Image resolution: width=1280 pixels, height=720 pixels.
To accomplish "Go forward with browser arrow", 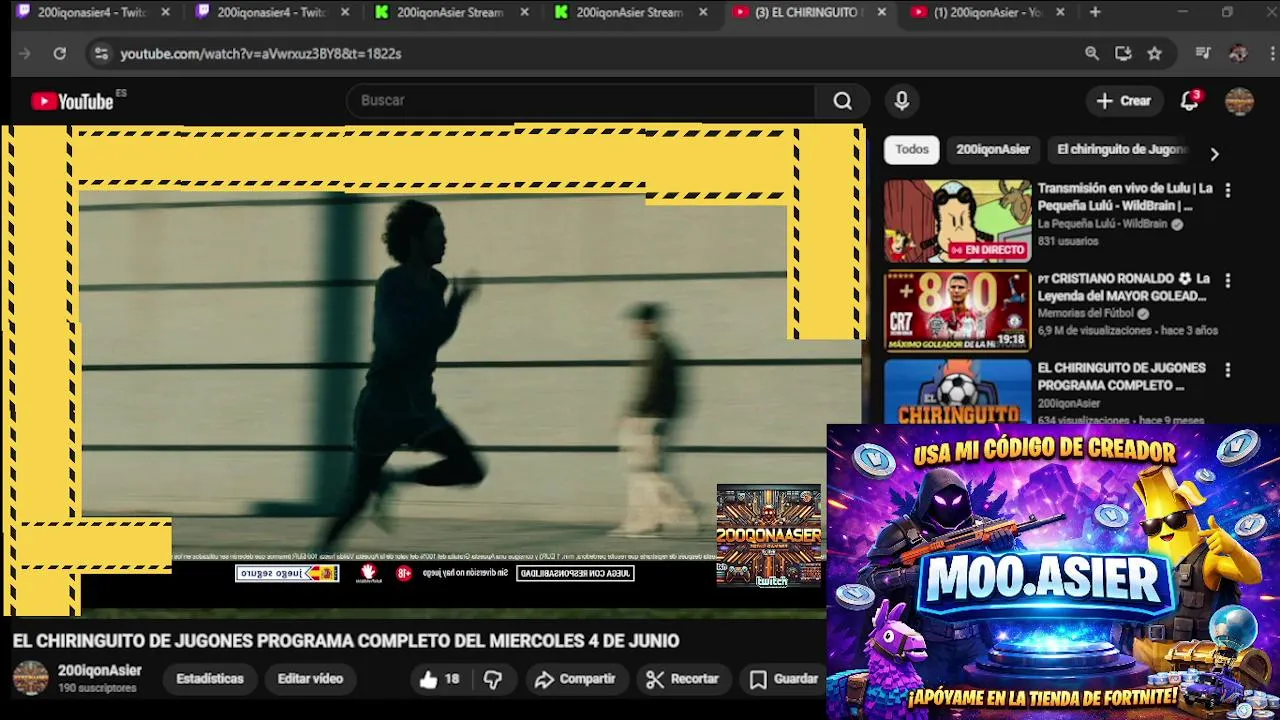I will pos(25,54).
